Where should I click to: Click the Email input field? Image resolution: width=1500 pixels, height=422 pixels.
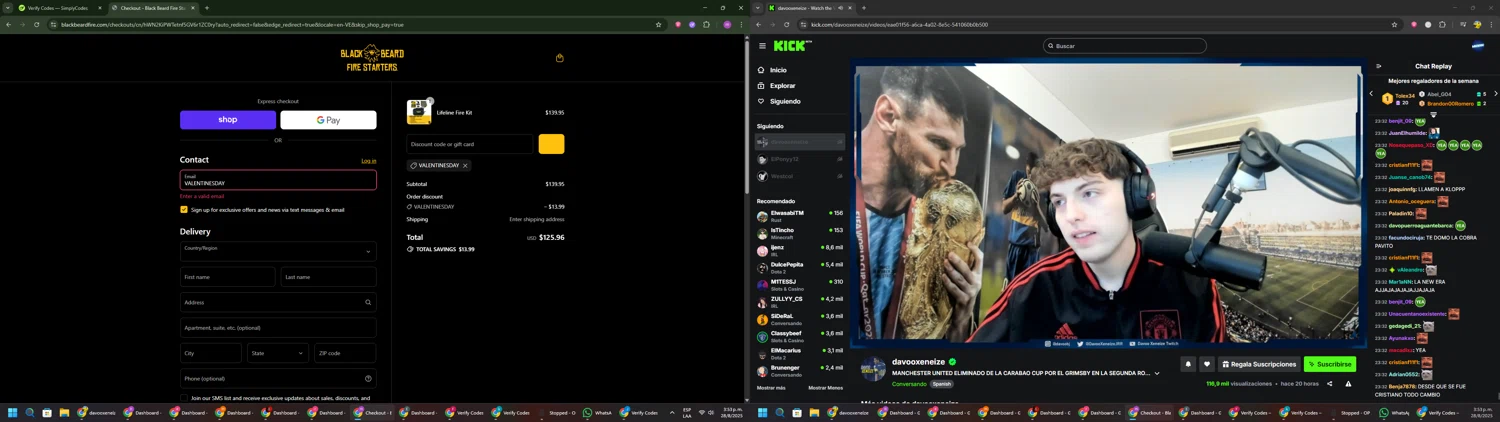pos(278,180)
